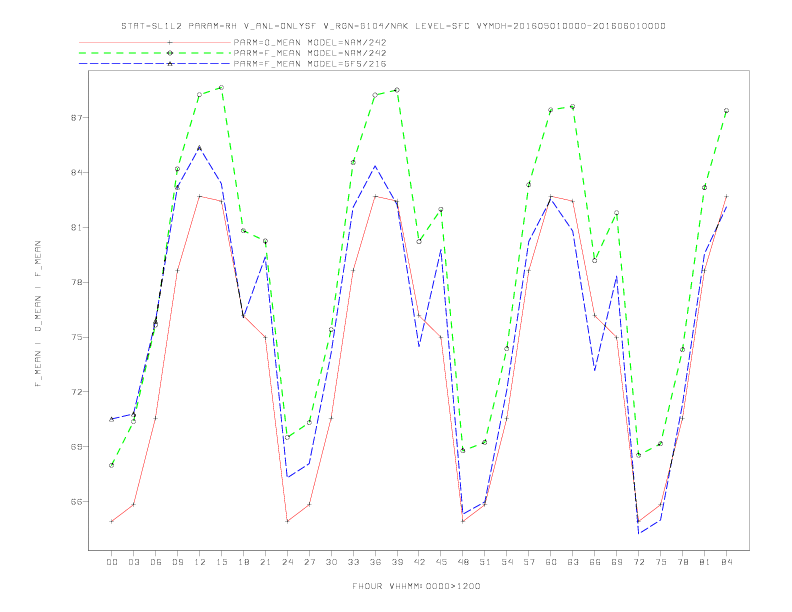The height and width of the screenshot is (612, 792).
Task: Click x-axis forecast hour label 75
Action: coord(661,562)
